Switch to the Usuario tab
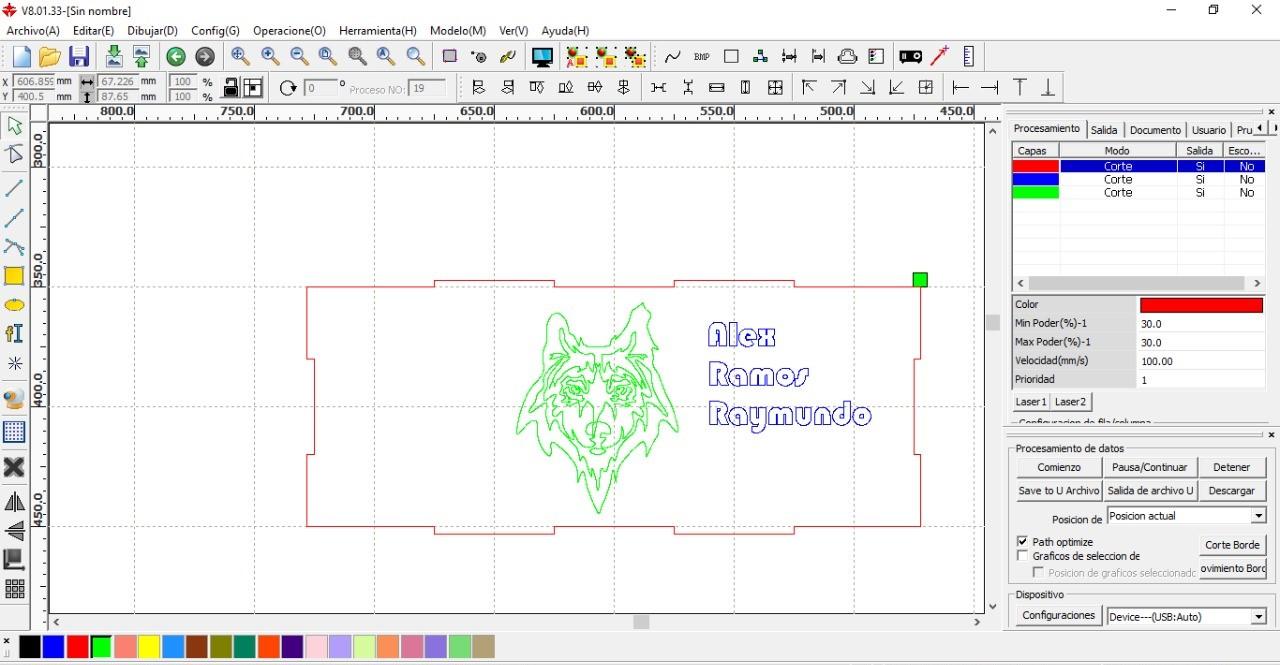 pos(1208,130)
